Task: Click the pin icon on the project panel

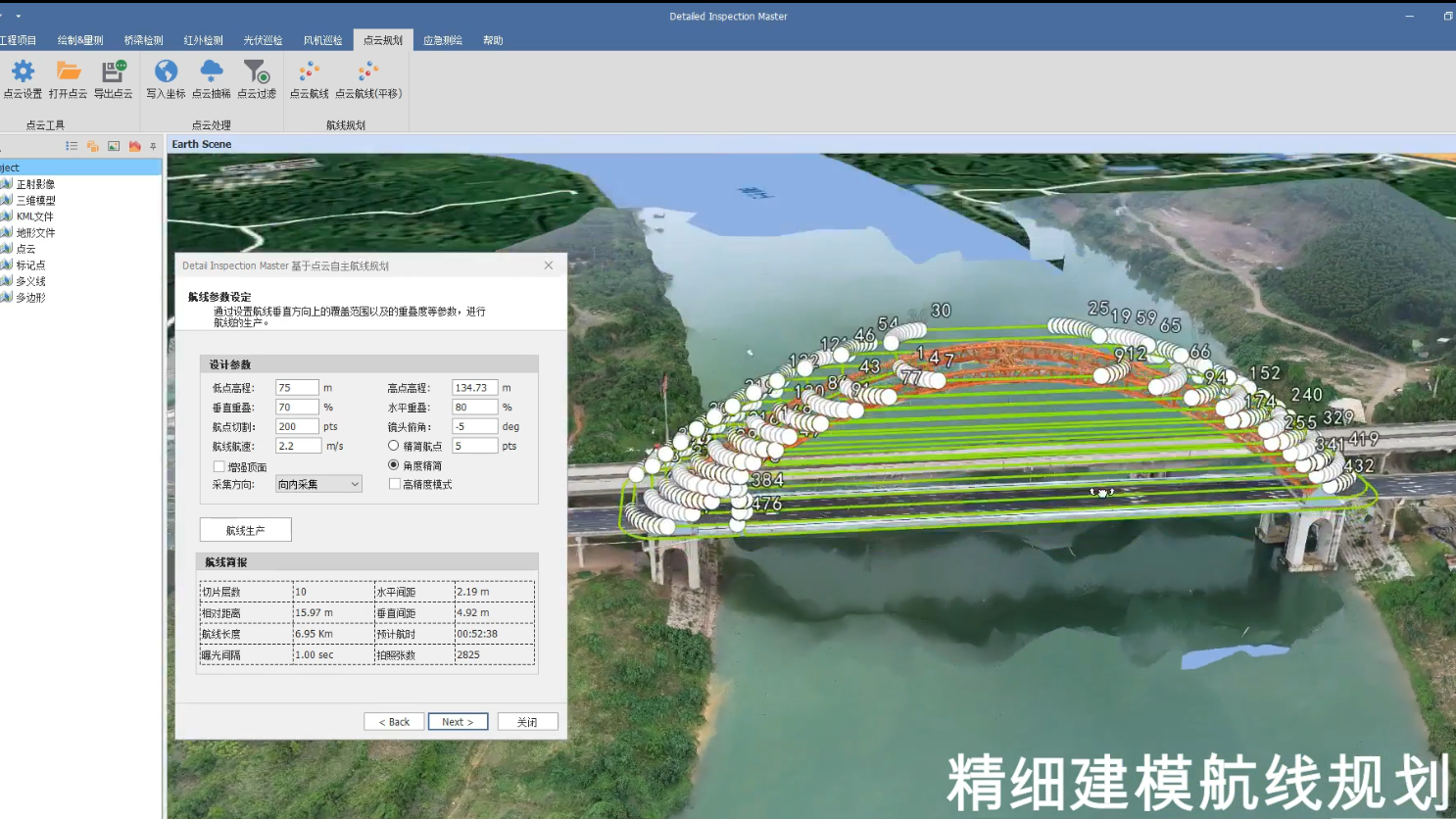Action: (x=152, y=145)
